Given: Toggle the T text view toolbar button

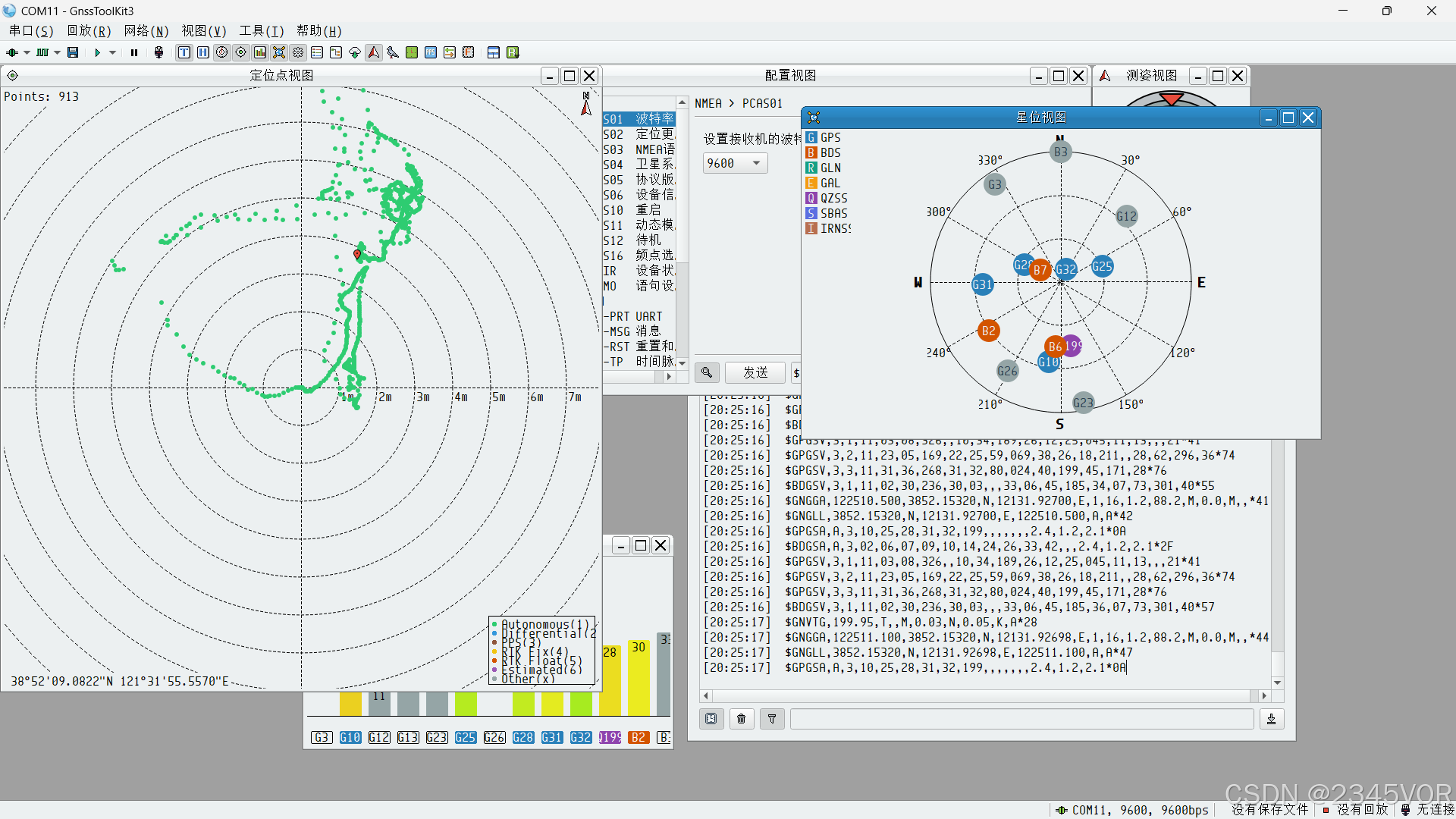Looking at the screenshot, I should click(184, 52).
